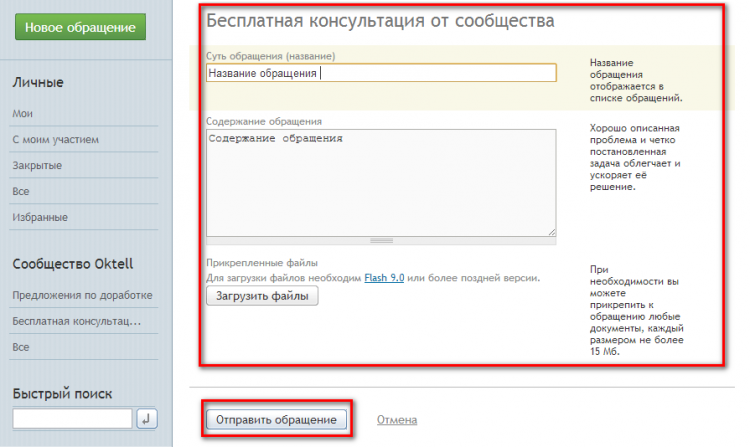Click the quick search submit arrow icon
This screenshot has width=750, height=447.
(x=146, y=419)
